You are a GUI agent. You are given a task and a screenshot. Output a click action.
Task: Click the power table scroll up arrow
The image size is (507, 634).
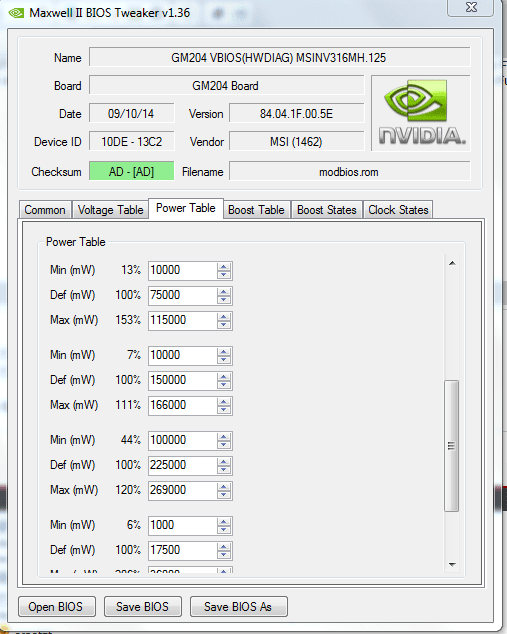452,263
